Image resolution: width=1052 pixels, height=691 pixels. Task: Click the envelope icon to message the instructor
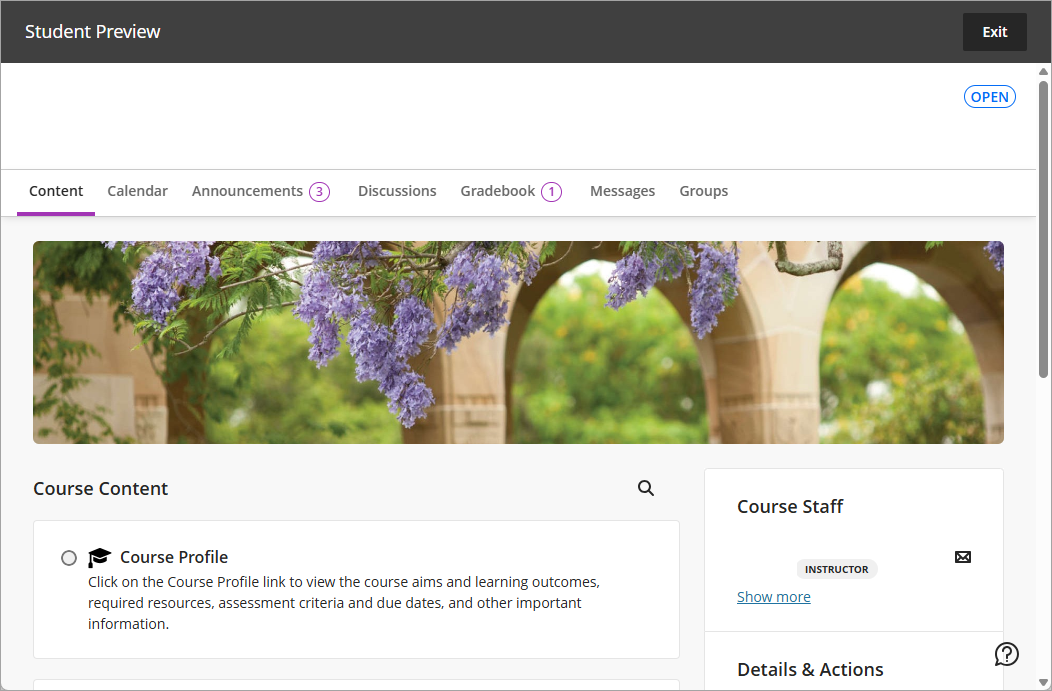pyautogui.click(x=963, y=557)
